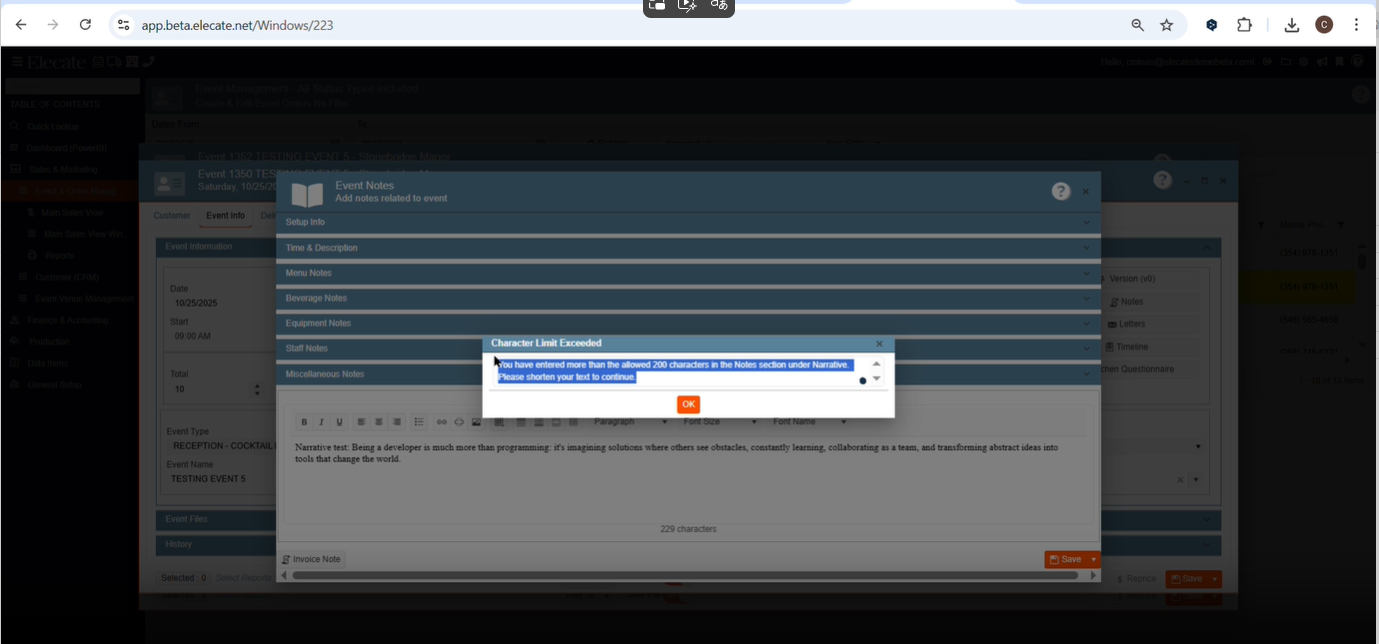Click the browser reload icon
This screenshot has height=644, width=1379.
coord(85,25)
